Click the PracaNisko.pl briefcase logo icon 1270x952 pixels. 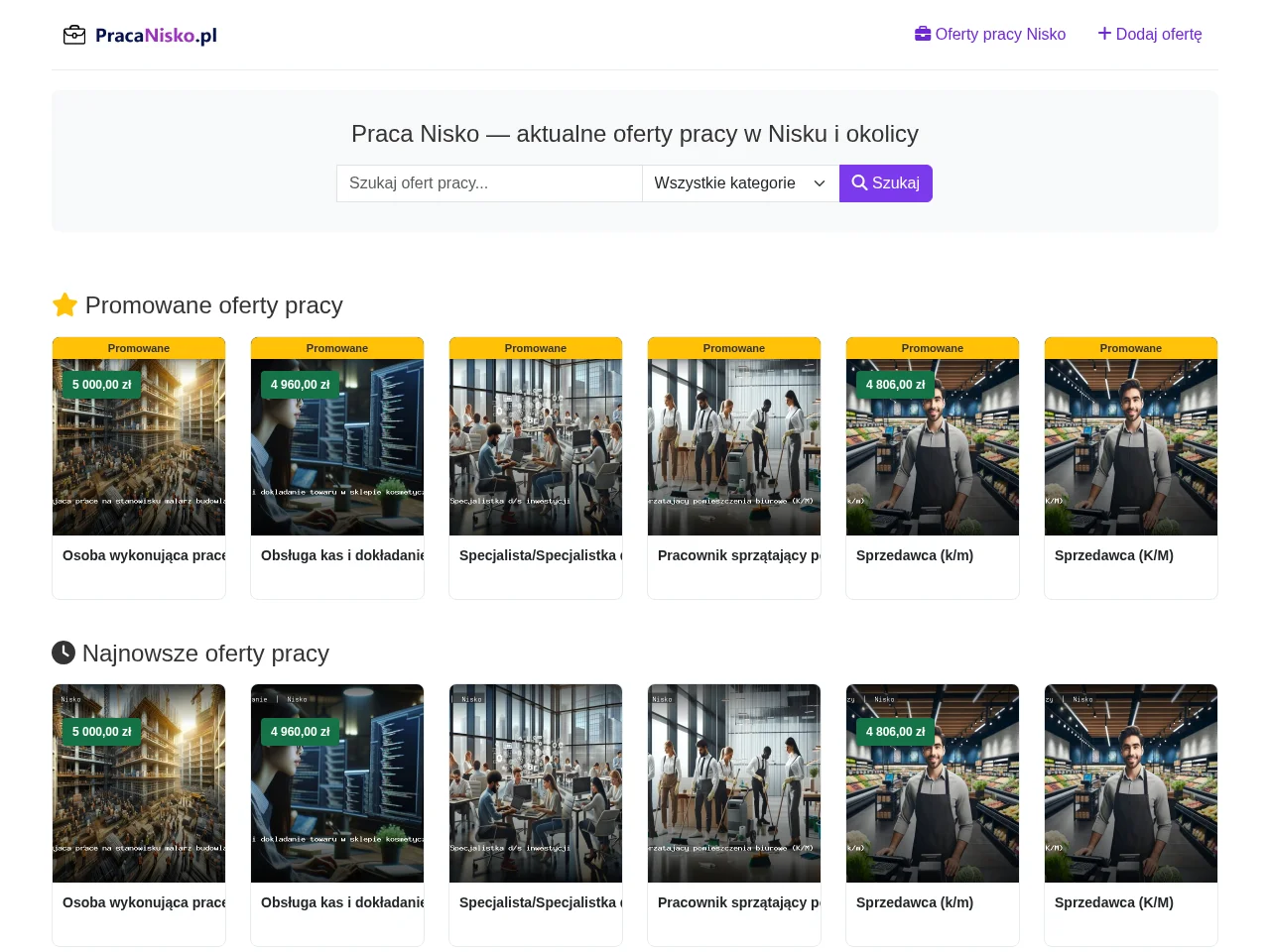point(74,36)
